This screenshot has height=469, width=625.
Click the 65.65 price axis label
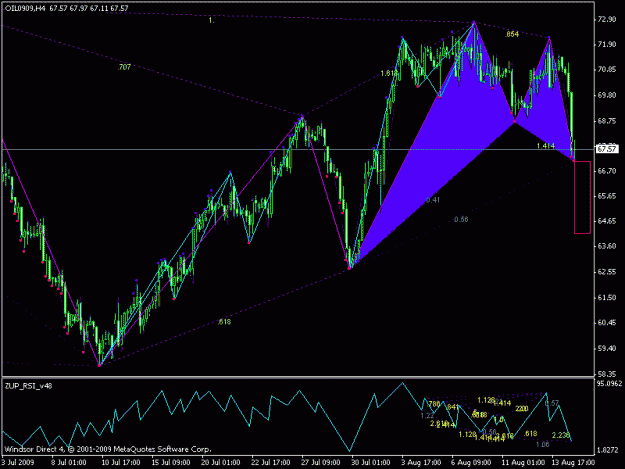click(x=607, y=196)
